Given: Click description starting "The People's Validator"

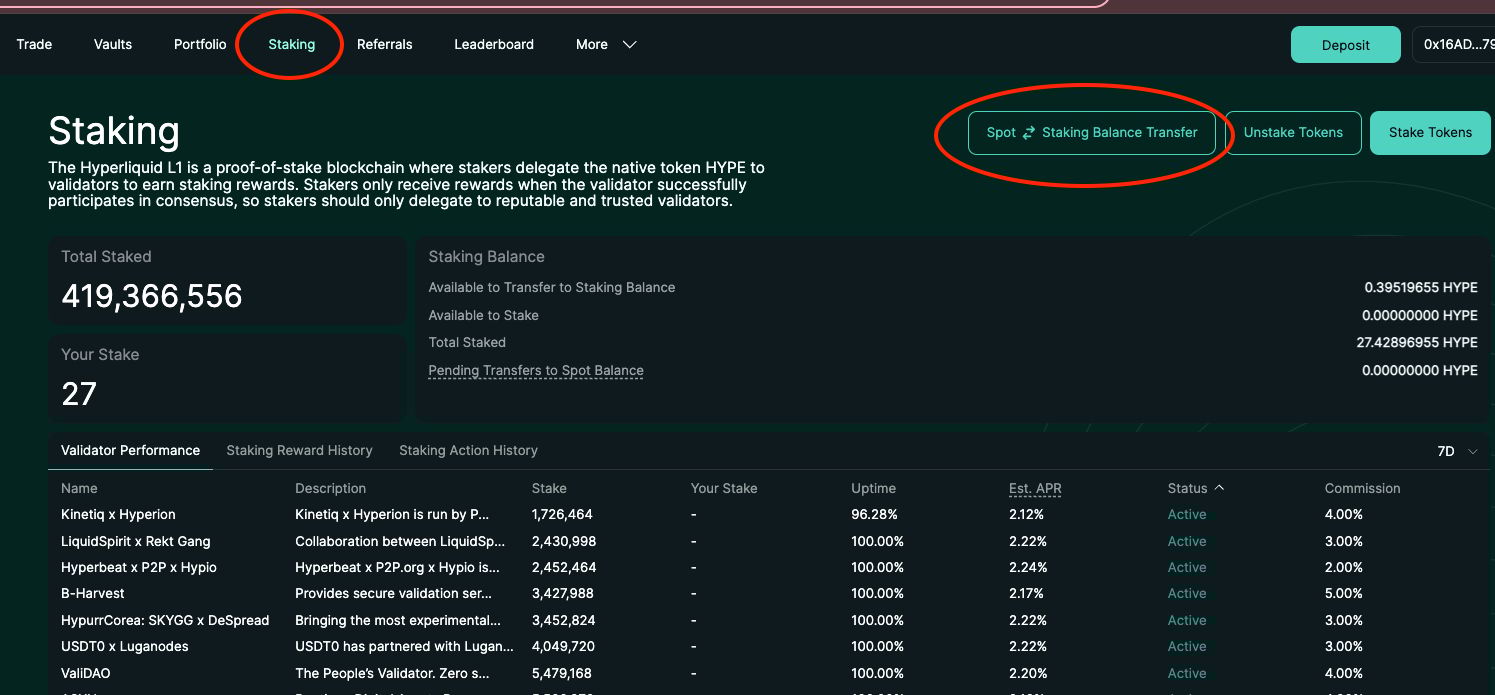Looking at the screenshot, I should (393, 673).
